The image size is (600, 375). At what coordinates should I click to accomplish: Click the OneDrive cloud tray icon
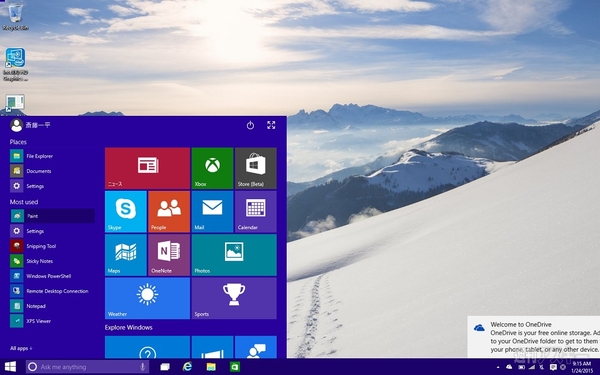[509, 367]
